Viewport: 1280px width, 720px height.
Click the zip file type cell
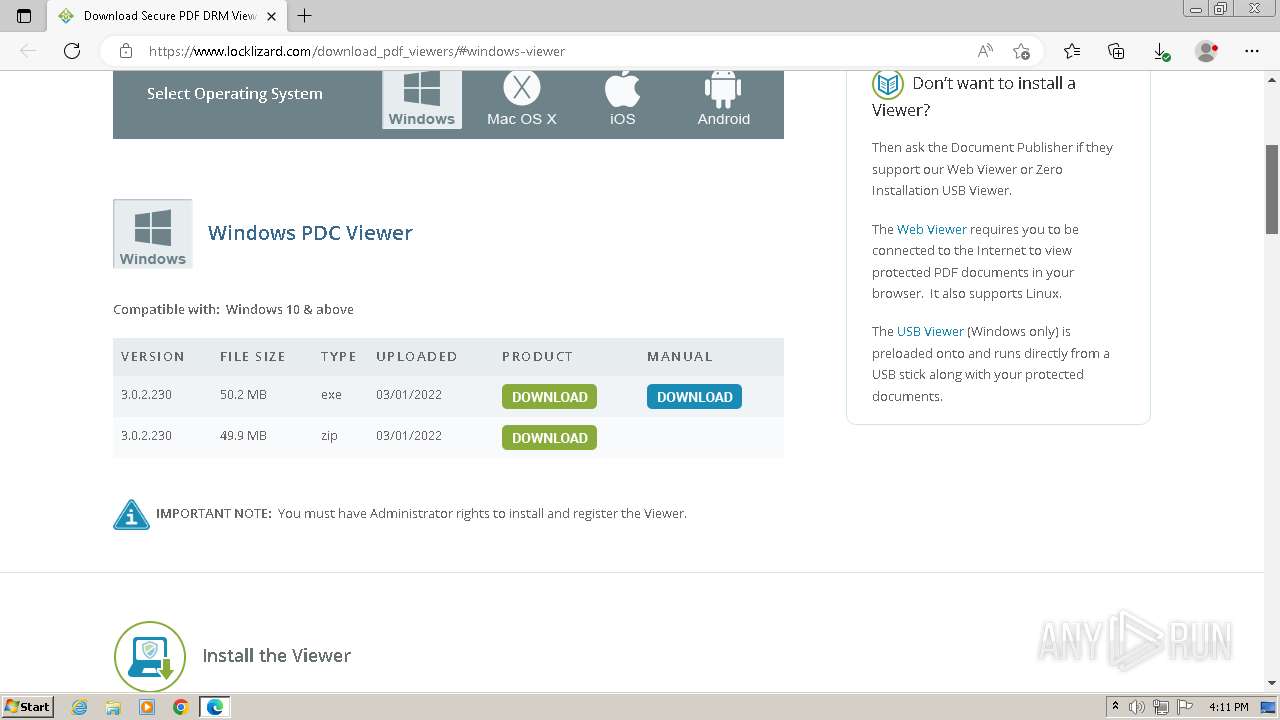330,436
